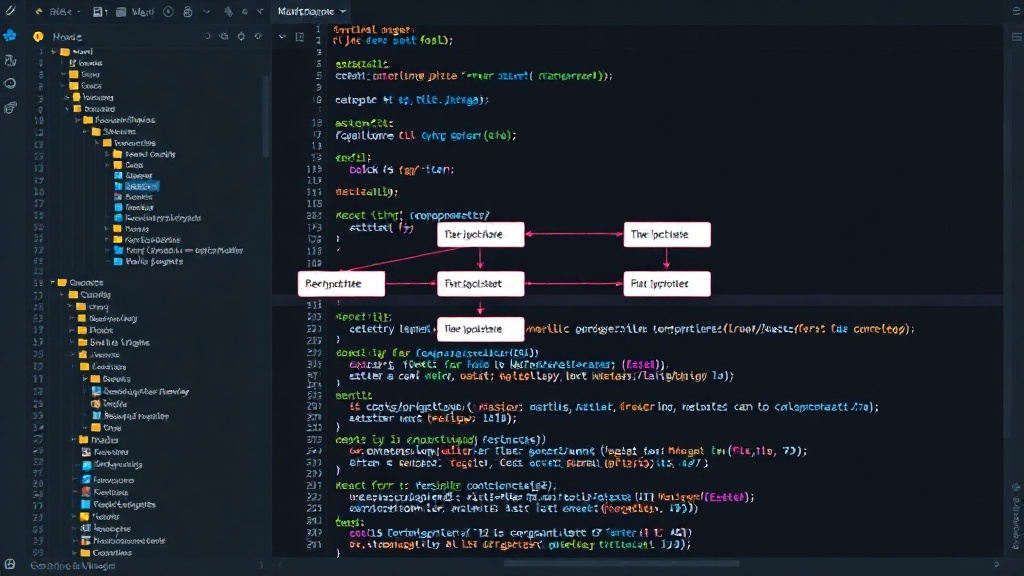
Task: Click the last action icon in the explorer header
Action: coord(258,37)
